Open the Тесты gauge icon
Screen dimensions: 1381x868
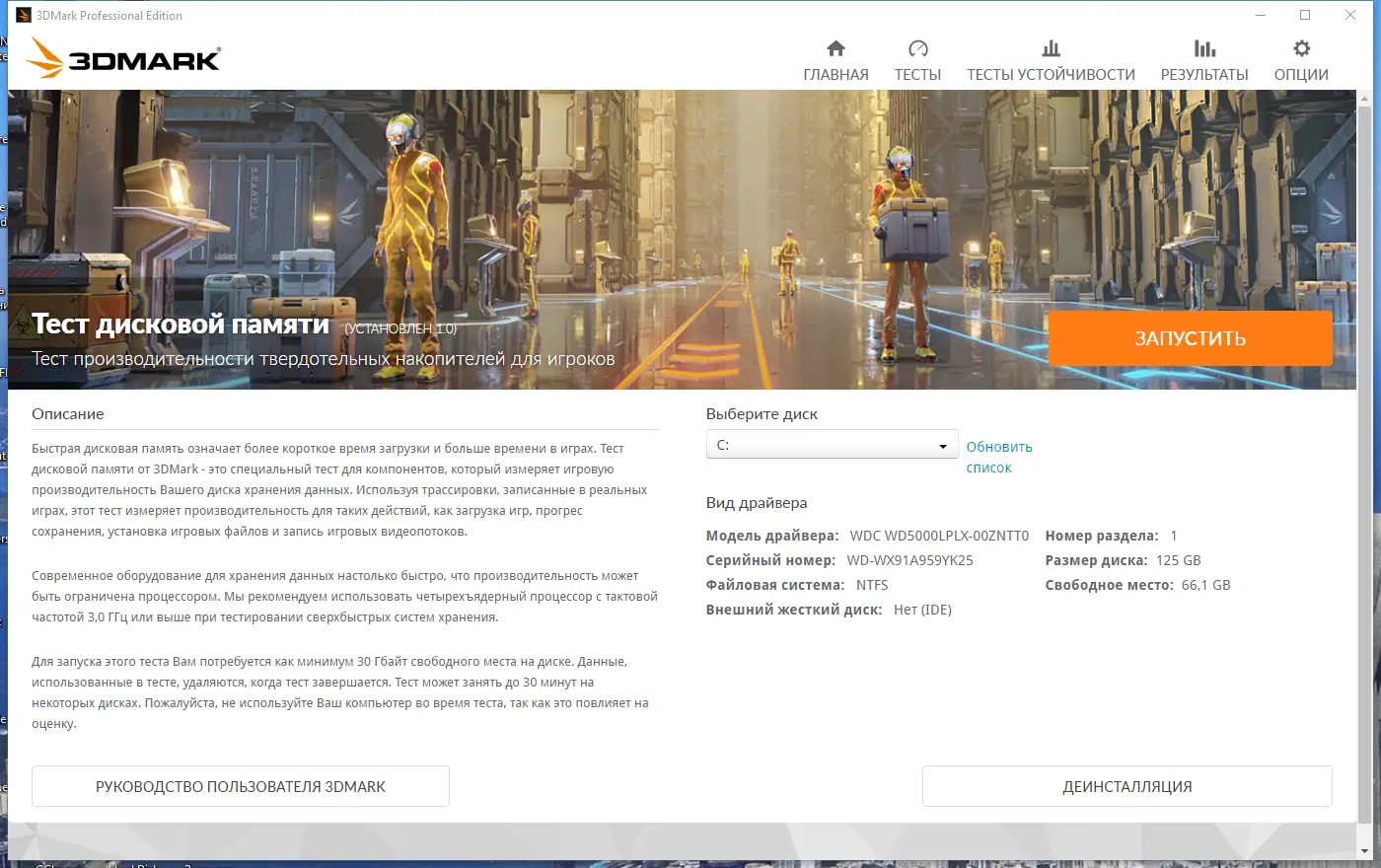point(917,48)
